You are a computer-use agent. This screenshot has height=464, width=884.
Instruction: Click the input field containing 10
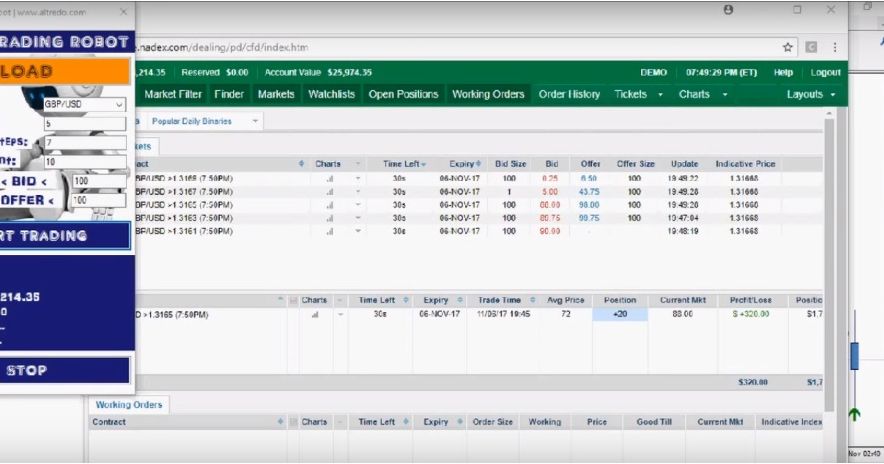coord(85,162)
